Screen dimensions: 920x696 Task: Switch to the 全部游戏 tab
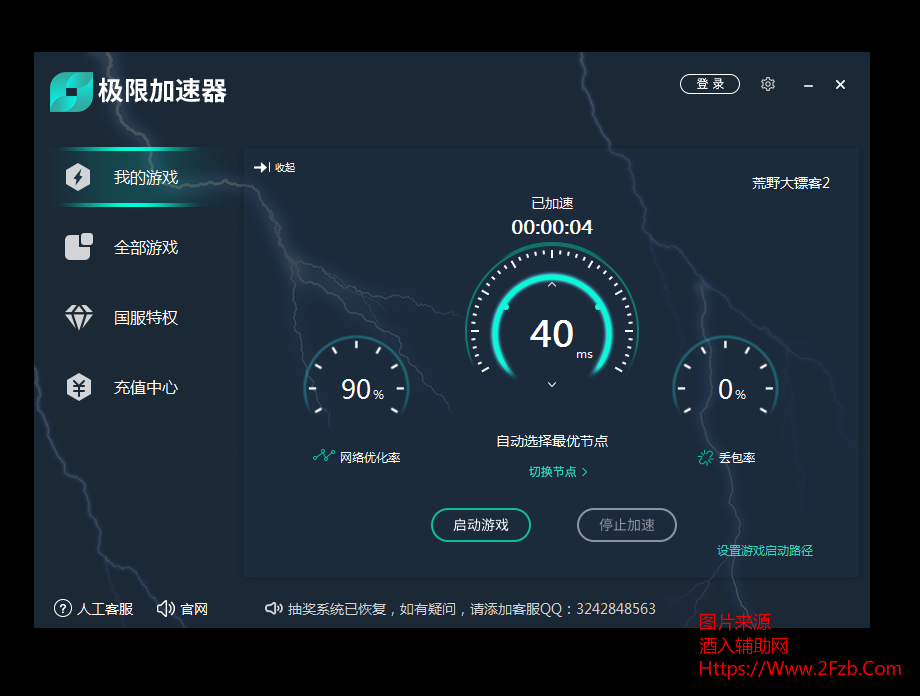coord(146,247)
